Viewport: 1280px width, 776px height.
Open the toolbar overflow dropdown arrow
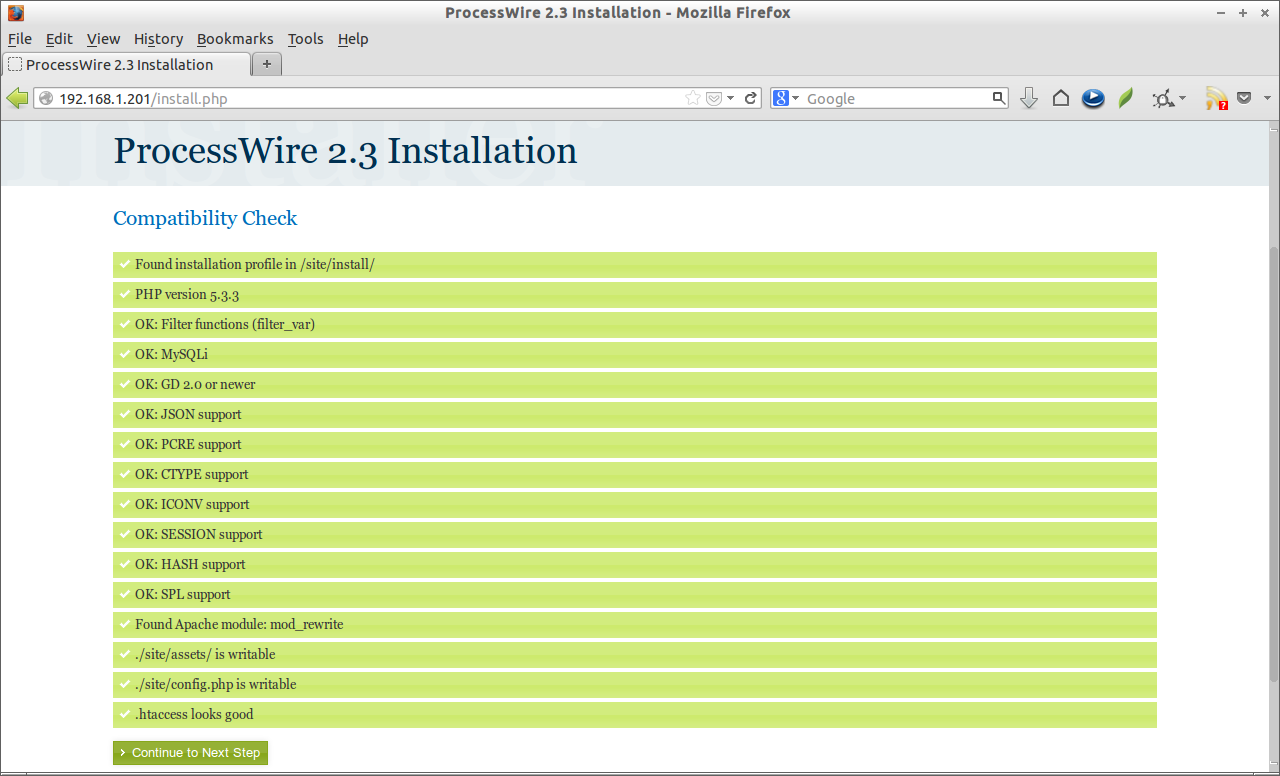point(1267,98)
